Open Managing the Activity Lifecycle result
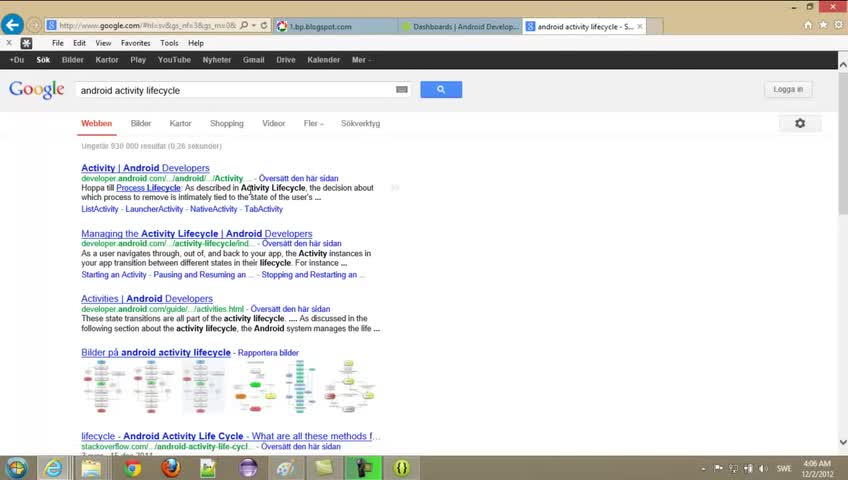 (197, 234)
